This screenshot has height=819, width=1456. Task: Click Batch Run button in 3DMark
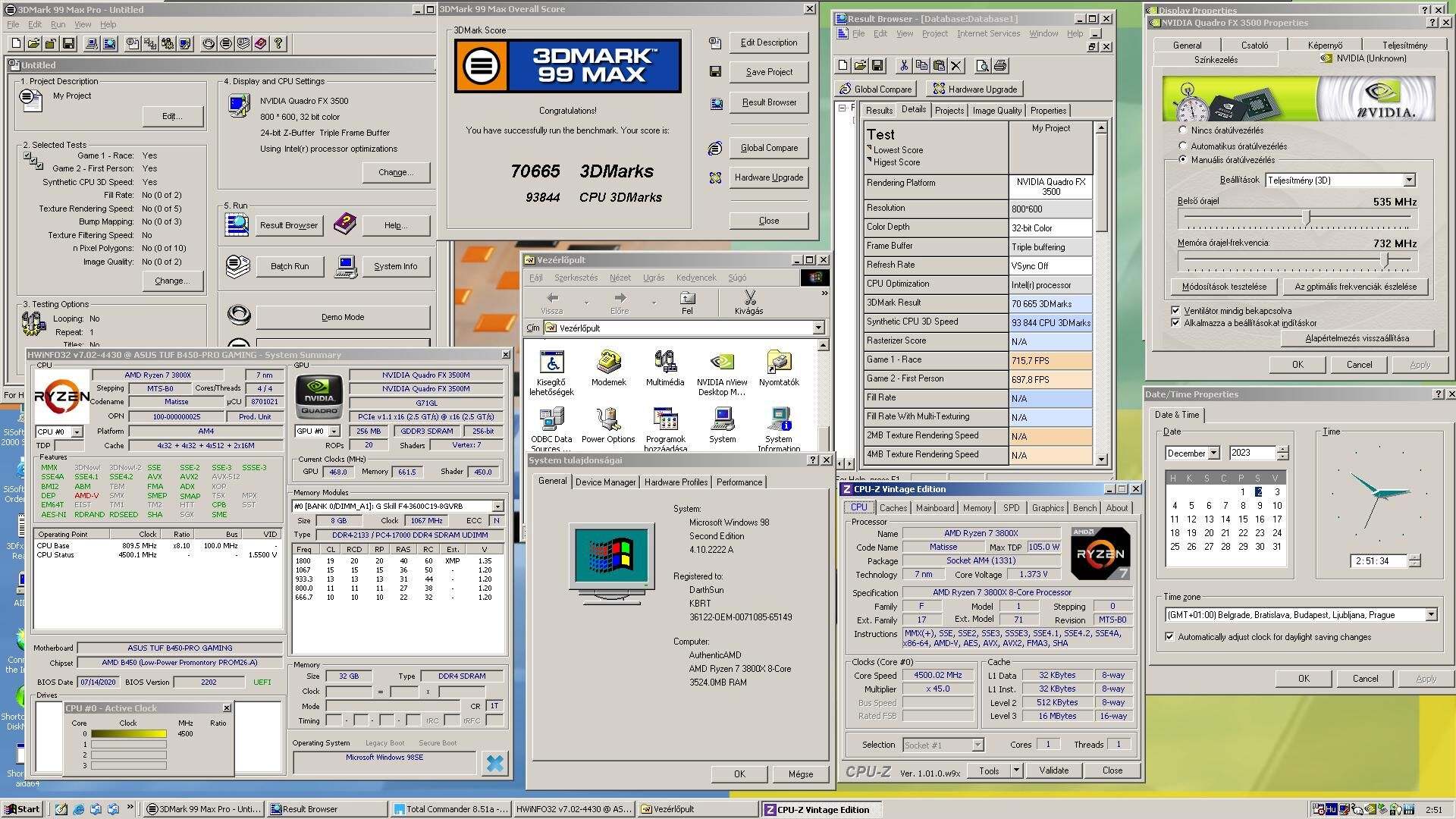point(290,266)
